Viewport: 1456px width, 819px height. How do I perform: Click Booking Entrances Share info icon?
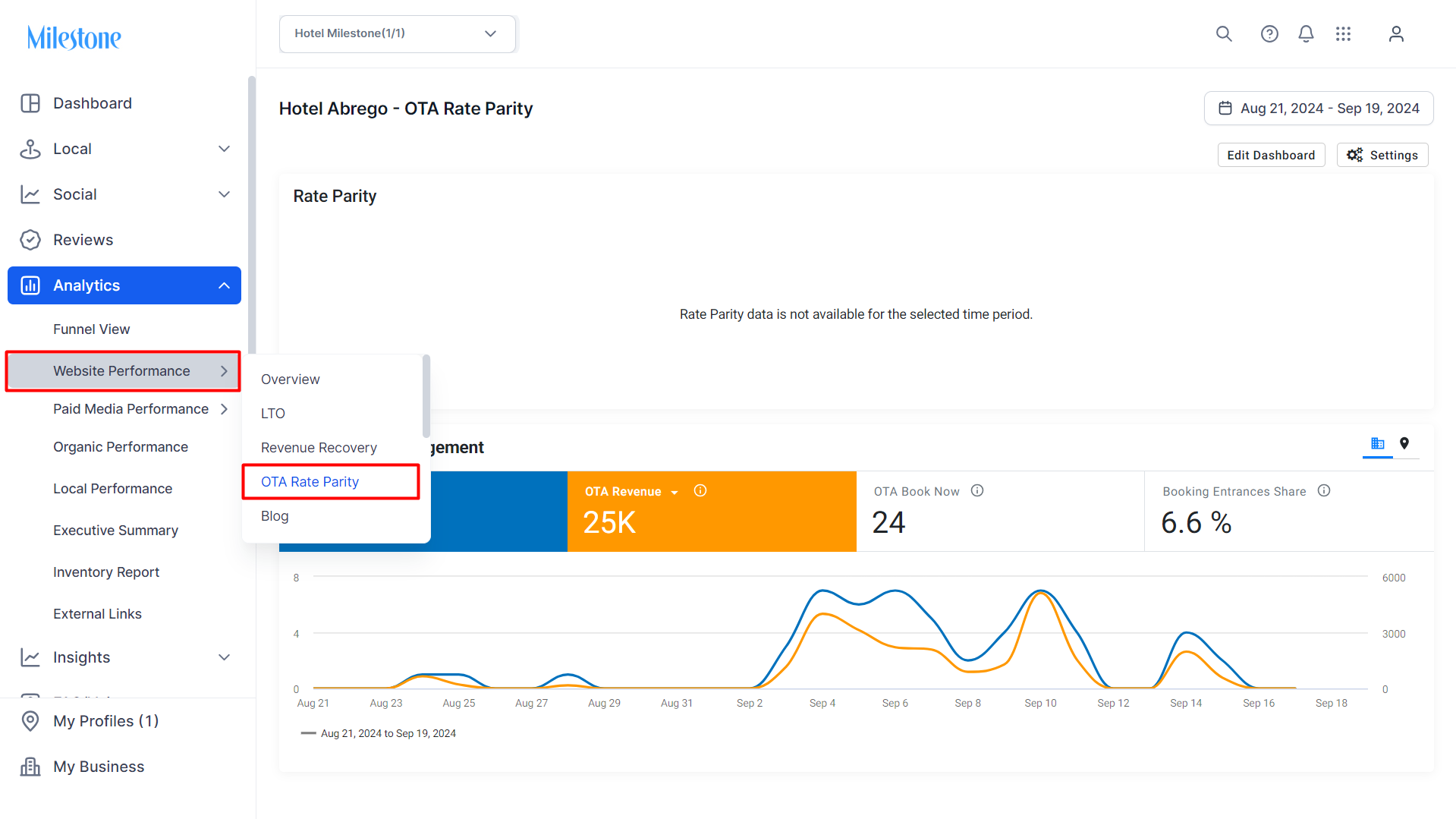coord(1324,491)
